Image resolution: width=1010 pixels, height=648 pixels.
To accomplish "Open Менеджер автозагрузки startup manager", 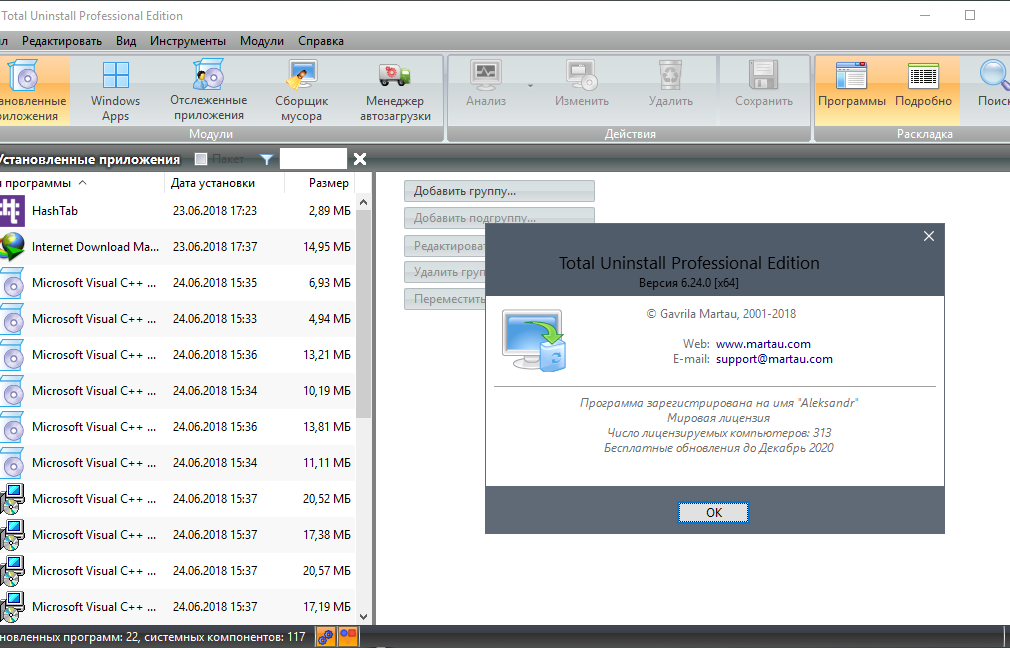I will [395, 90].
